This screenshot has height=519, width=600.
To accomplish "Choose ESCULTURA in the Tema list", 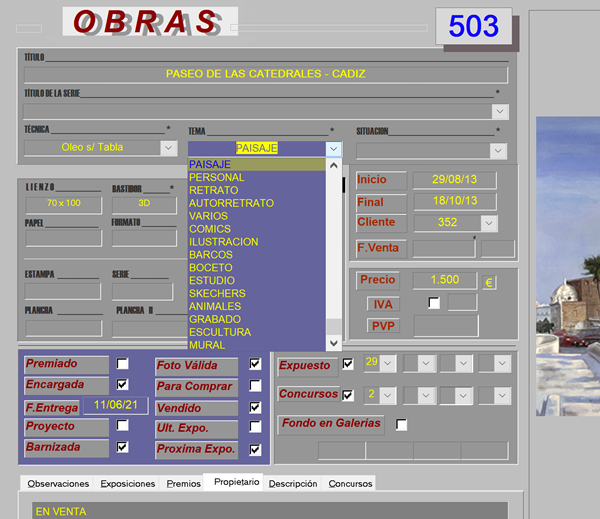I will (x=219, y=332).
